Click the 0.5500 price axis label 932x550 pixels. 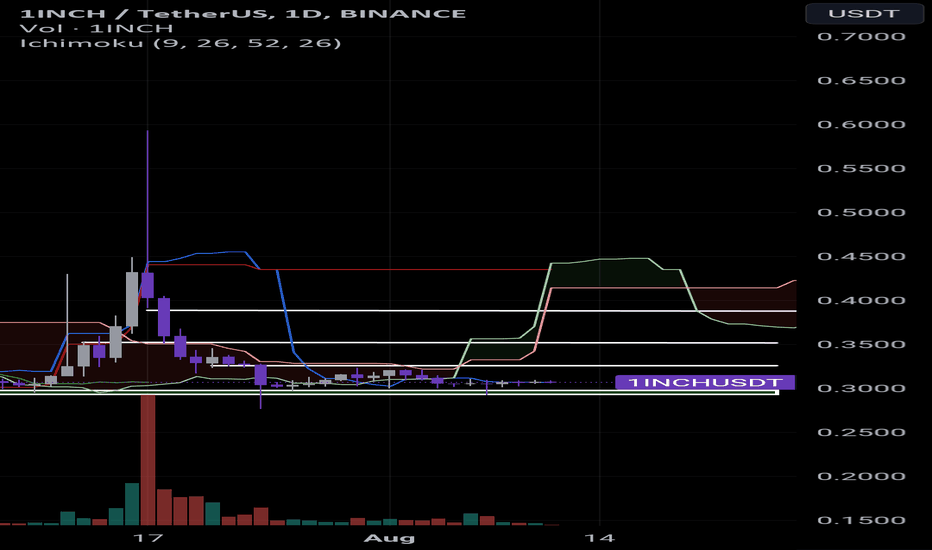861,168
